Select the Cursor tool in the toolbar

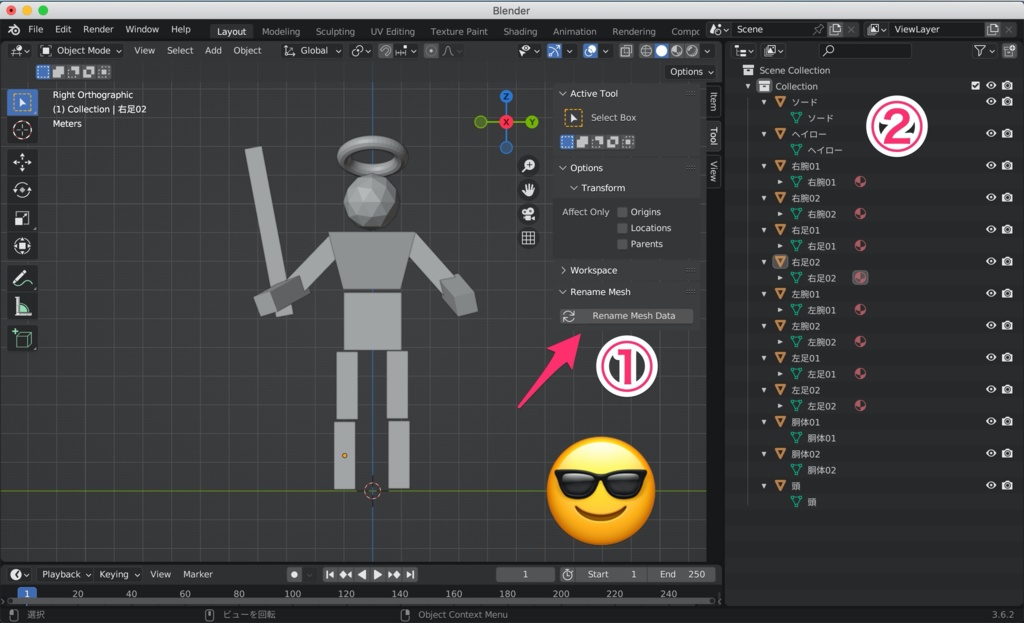22,130
